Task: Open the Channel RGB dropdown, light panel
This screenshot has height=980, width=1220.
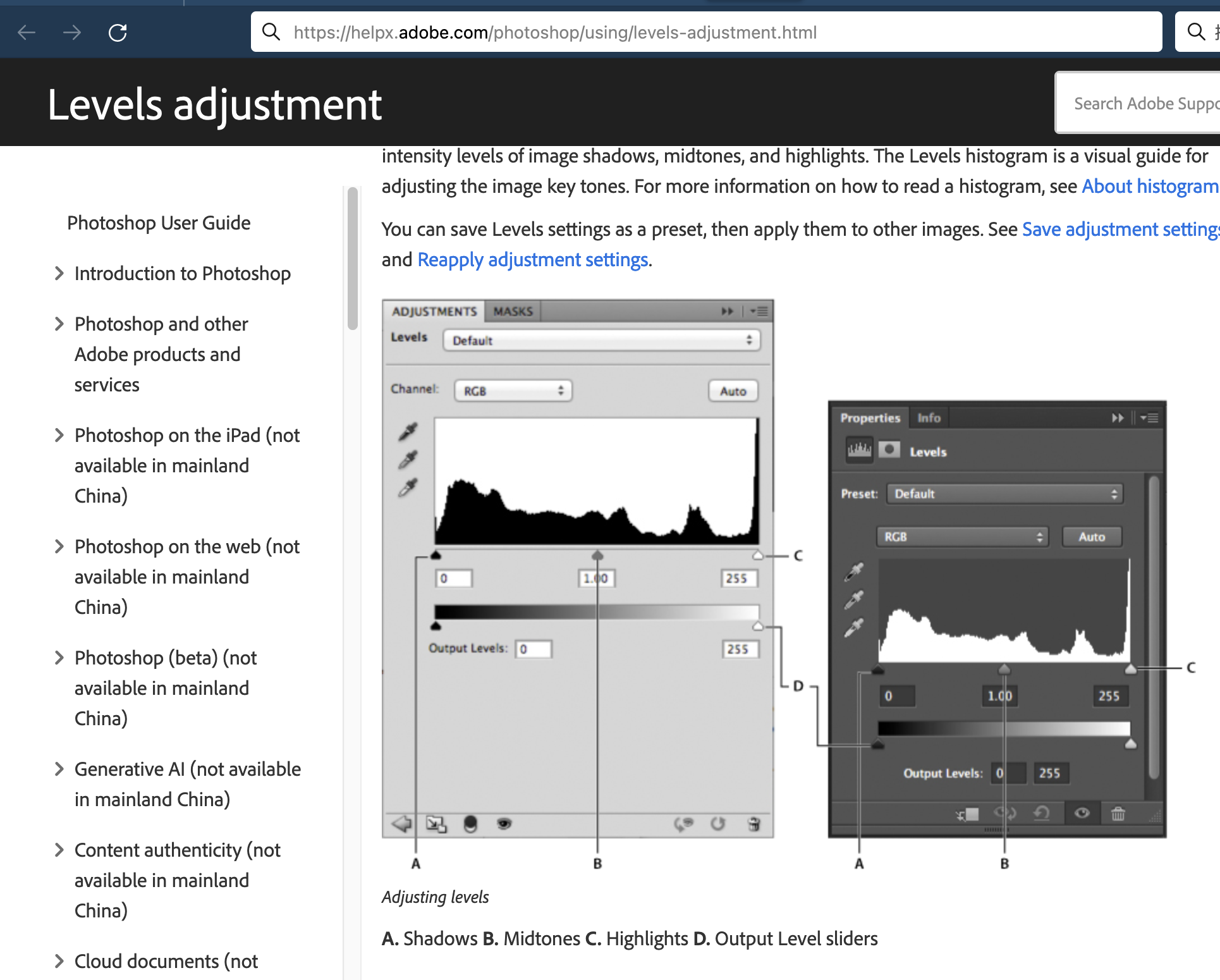Action: (x=513, y=391)
